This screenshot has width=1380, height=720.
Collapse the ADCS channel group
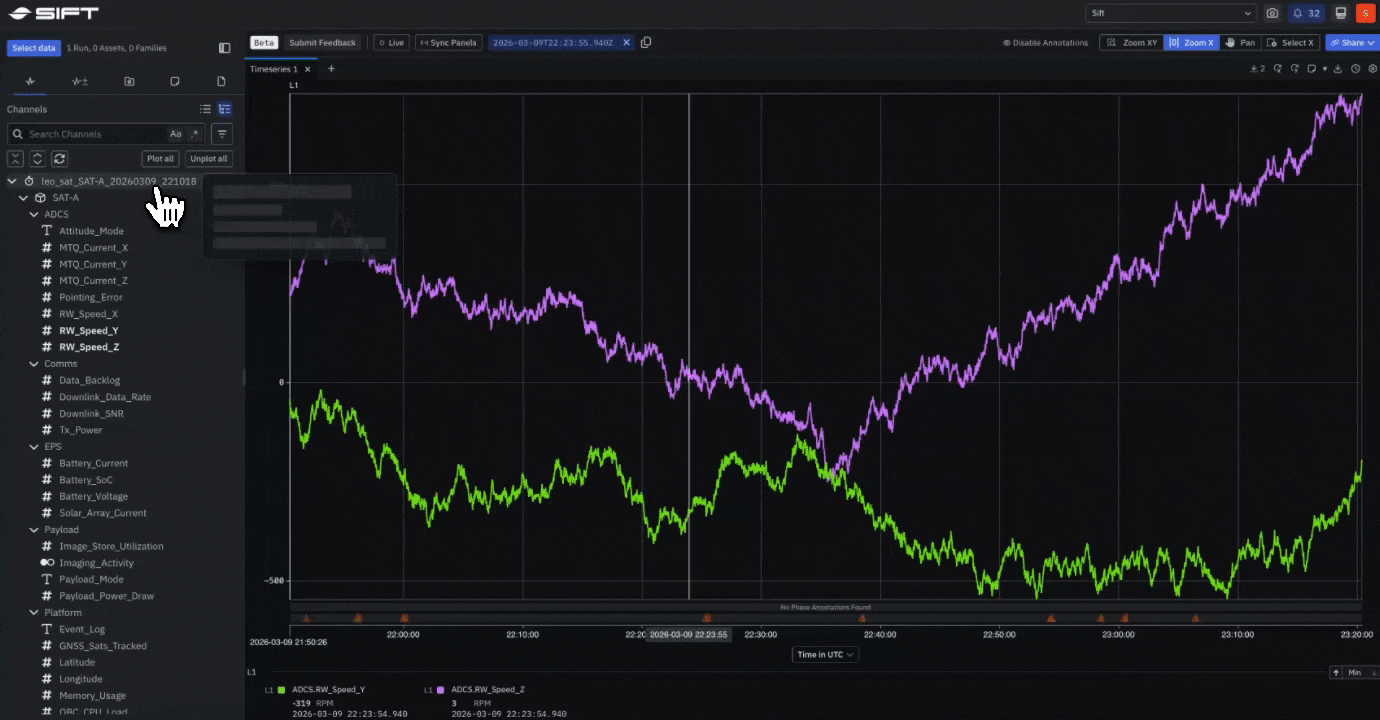tap(34, 214)
